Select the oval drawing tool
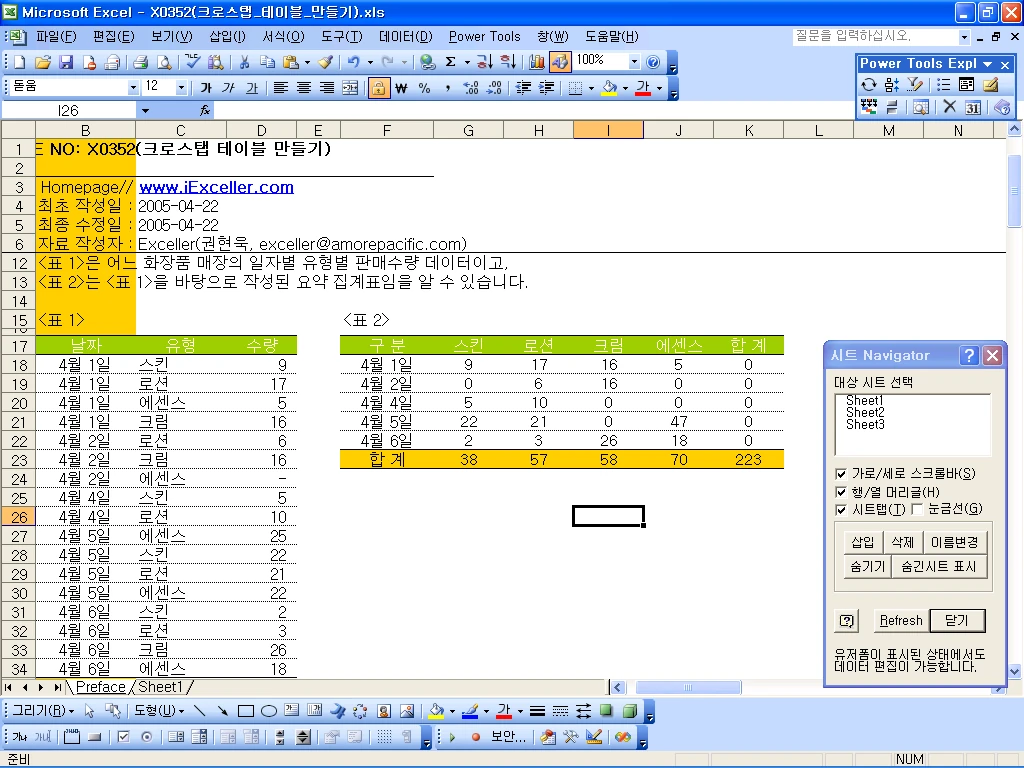This screenshot has width=1024, height=768. click(x=268, y=711)
